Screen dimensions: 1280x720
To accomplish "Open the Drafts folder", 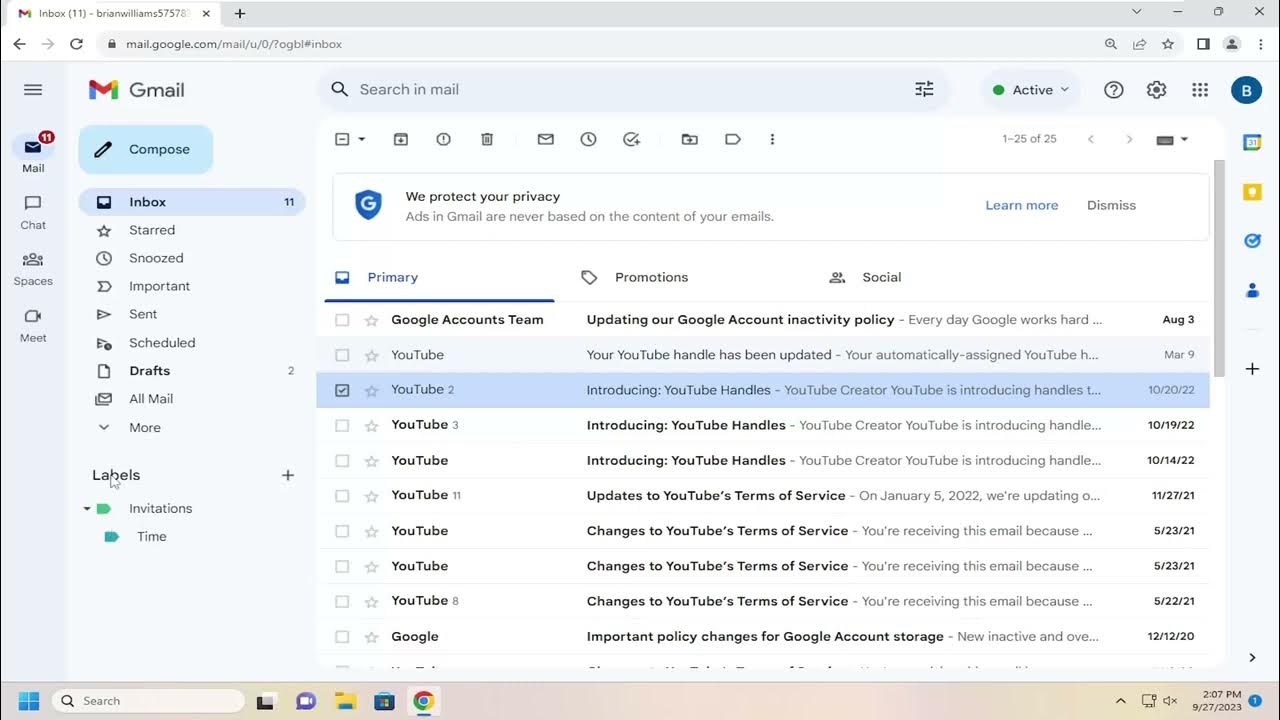I will pyautogui.click(x=191, y=371).
